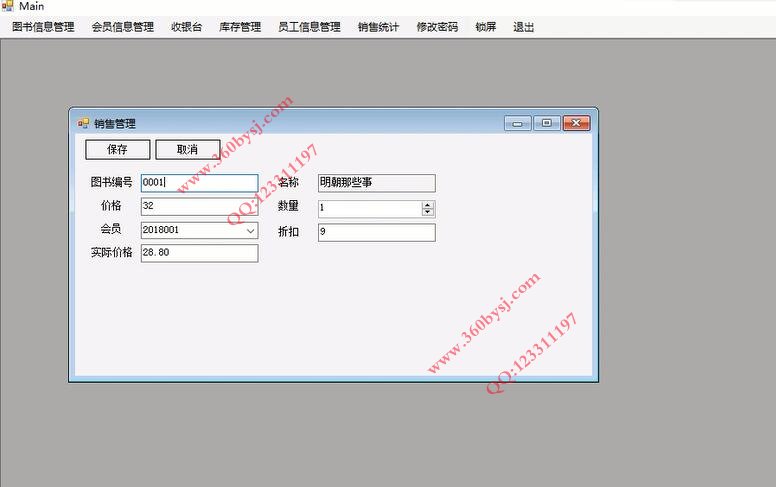The width and height of the screenshot is (776, 487).
Task: Click the 取消 button
Action: 188,149
